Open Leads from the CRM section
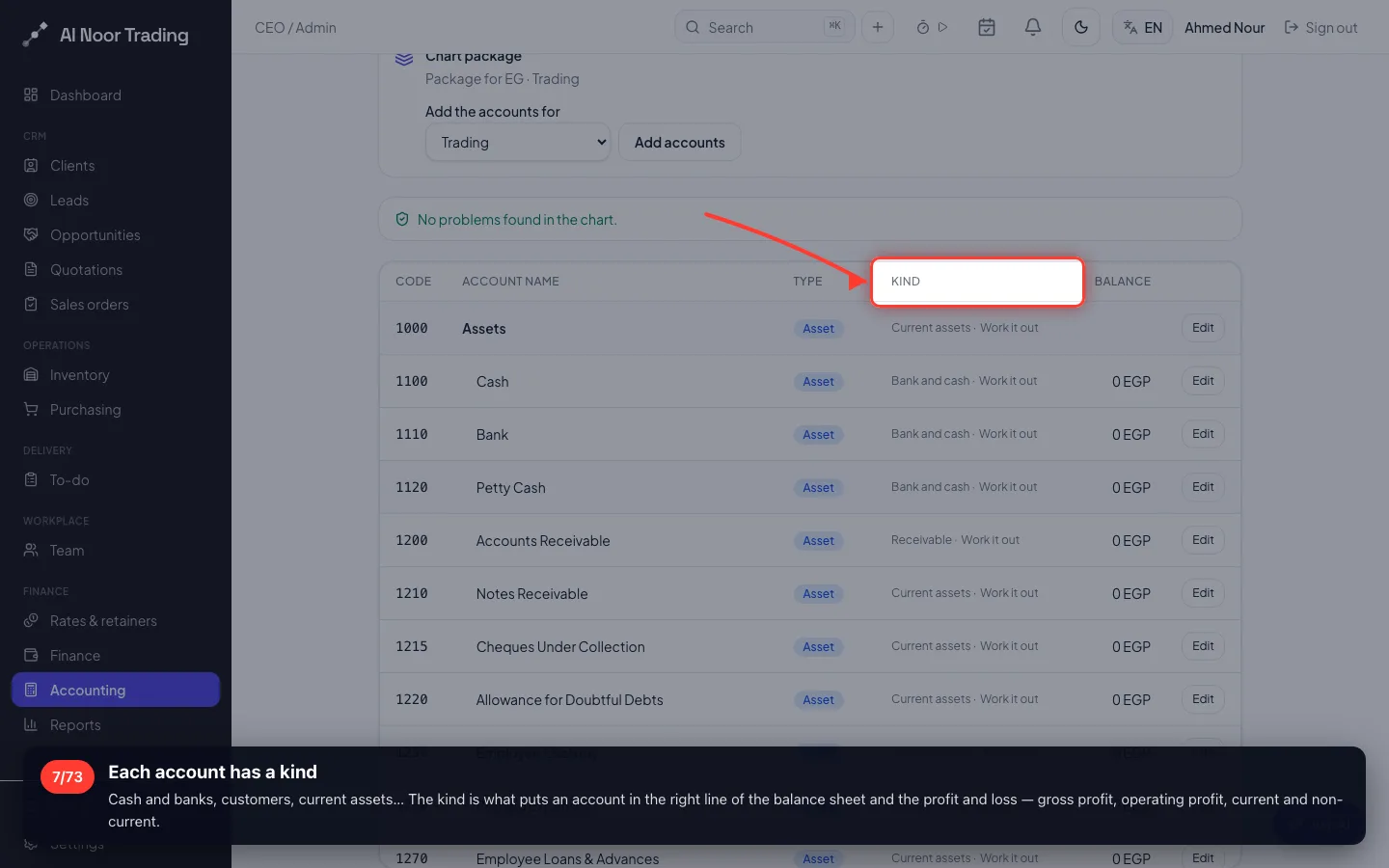The width and height of the screenshot is (1389, 868). click(116, 200)
